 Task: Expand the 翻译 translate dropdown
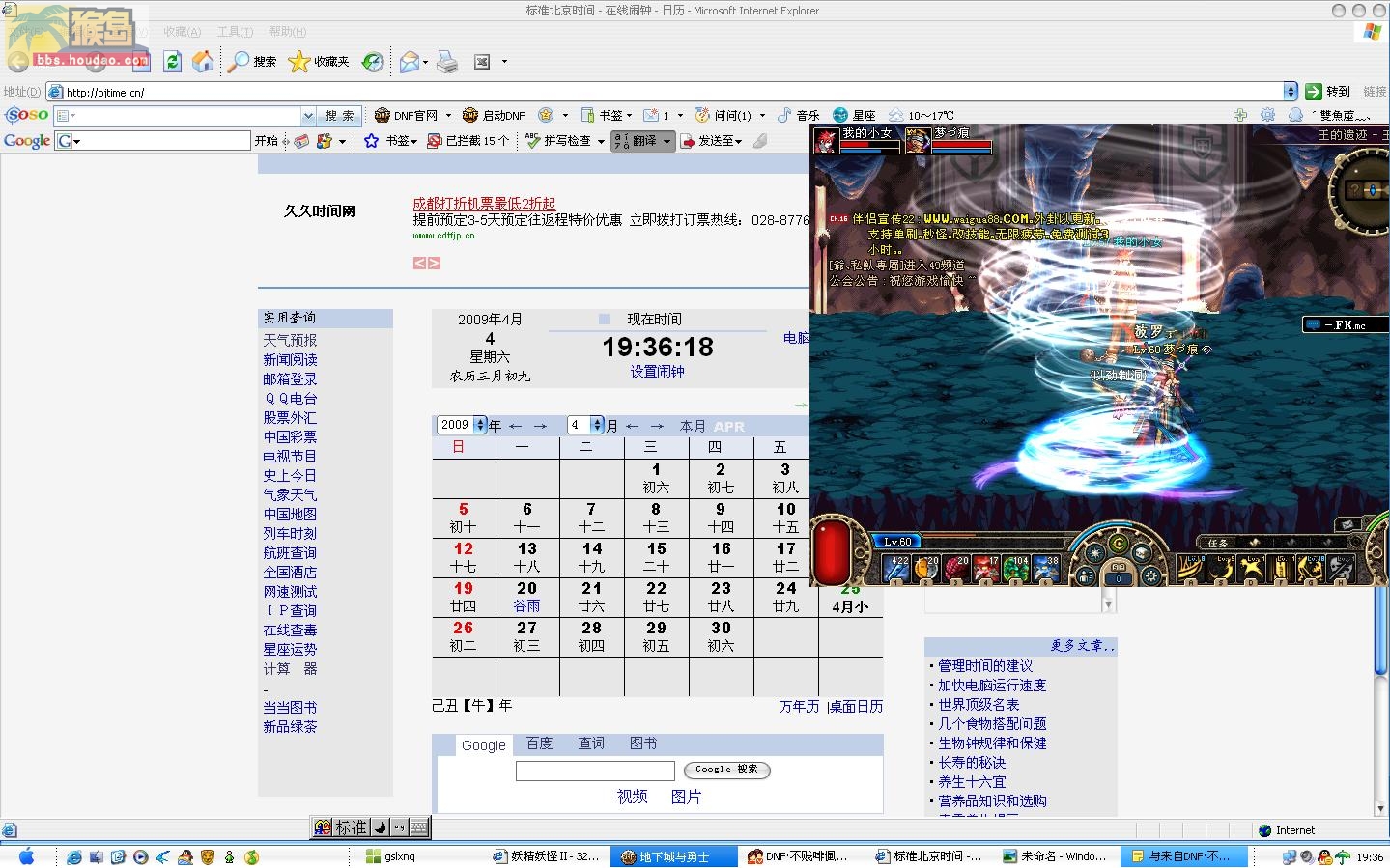667,141
